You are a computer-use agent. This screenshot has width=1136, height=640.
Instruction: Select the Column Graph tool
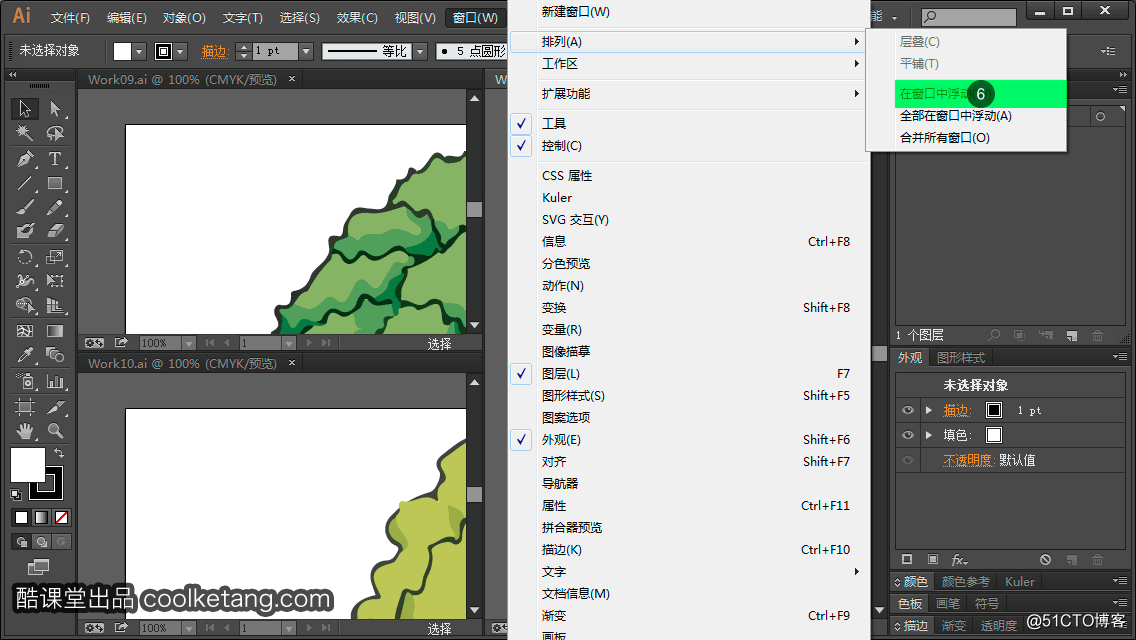click(x=55, y=381)
